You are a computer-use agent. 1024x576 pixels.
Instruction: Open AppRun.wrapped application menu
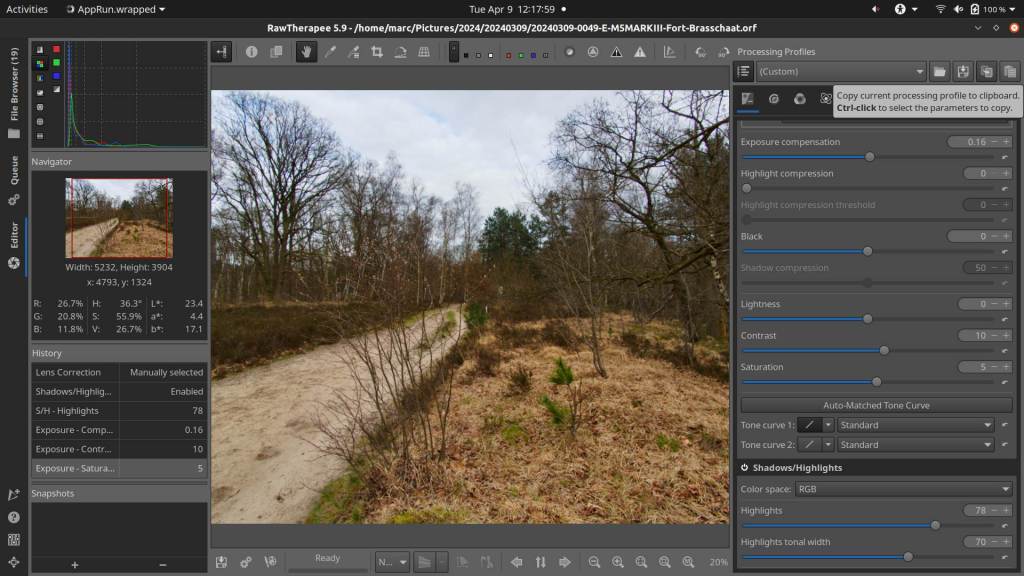tap(116, 9)
